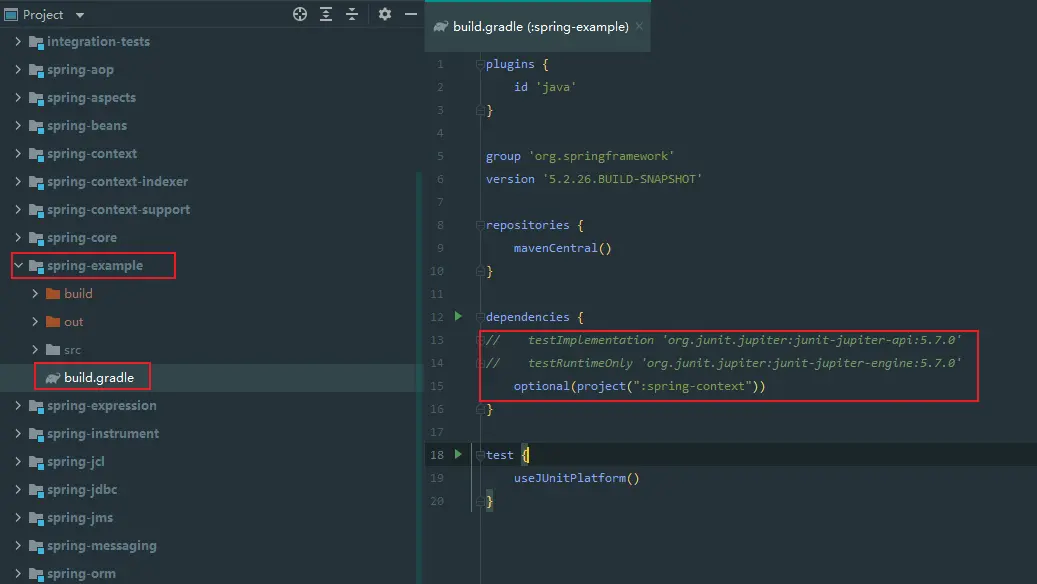Expand the out folder

point(36,322)
